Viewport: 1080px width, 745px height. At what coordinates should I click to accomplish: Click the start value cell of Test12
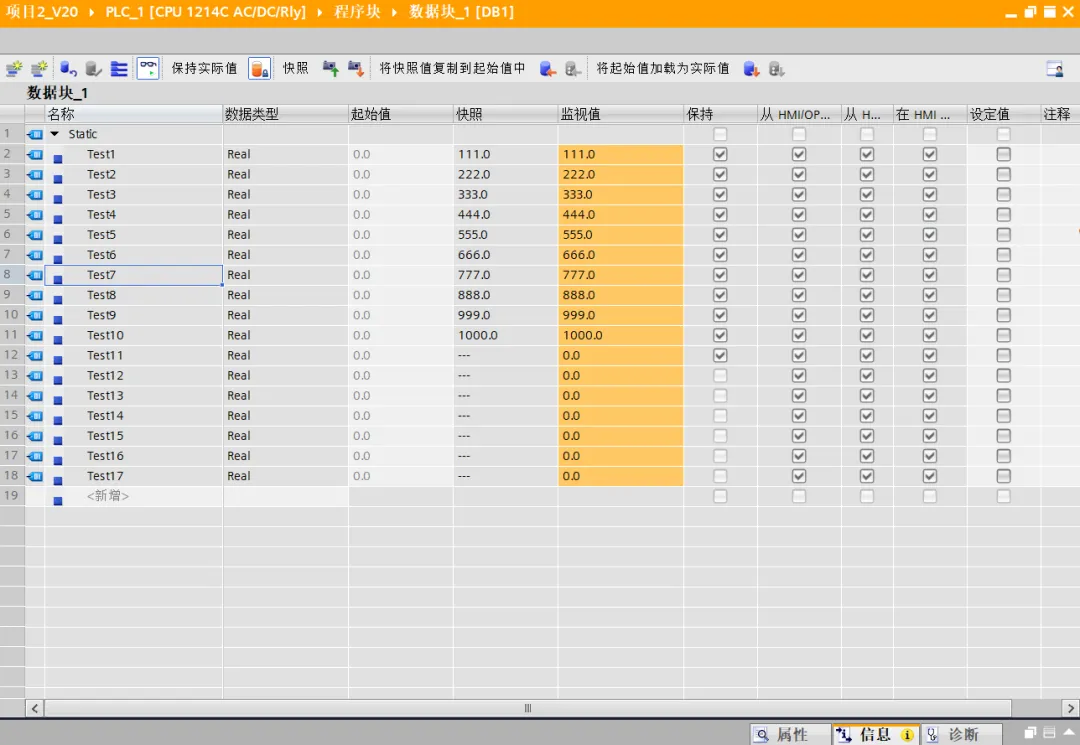click(x=400, y=375)
